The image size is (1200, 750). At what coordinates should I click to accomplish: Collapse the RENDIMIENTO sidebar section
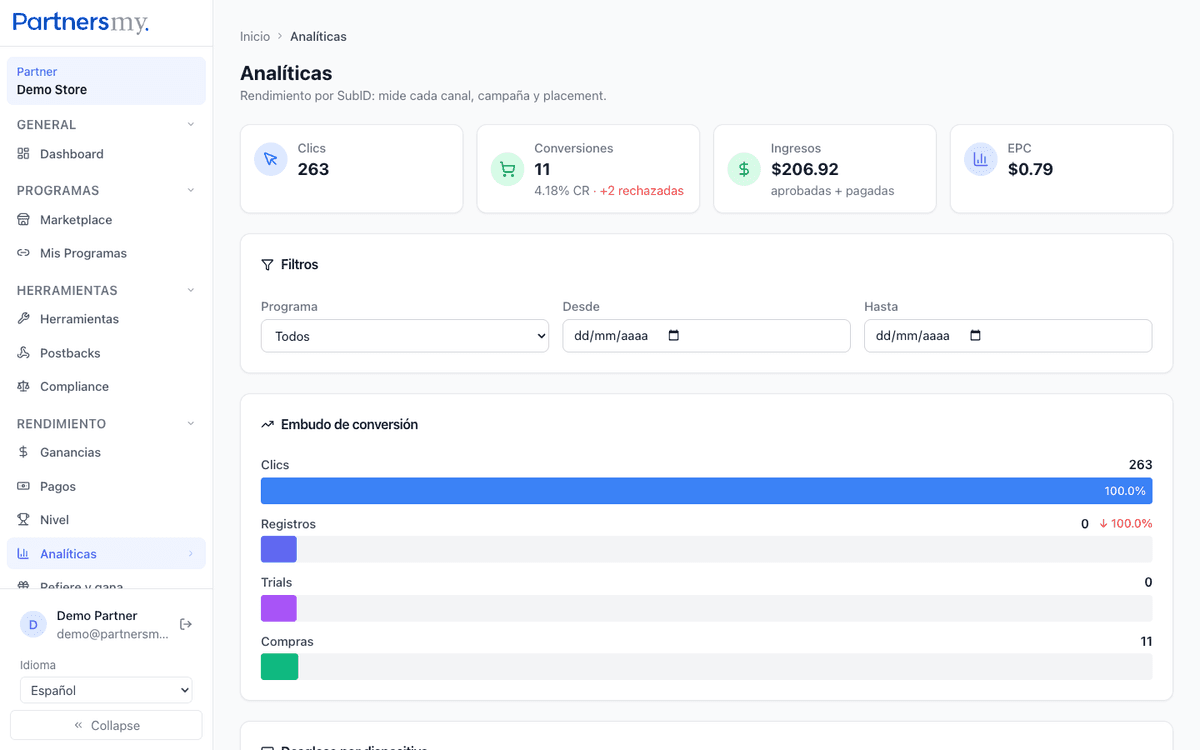click(191, 423)
